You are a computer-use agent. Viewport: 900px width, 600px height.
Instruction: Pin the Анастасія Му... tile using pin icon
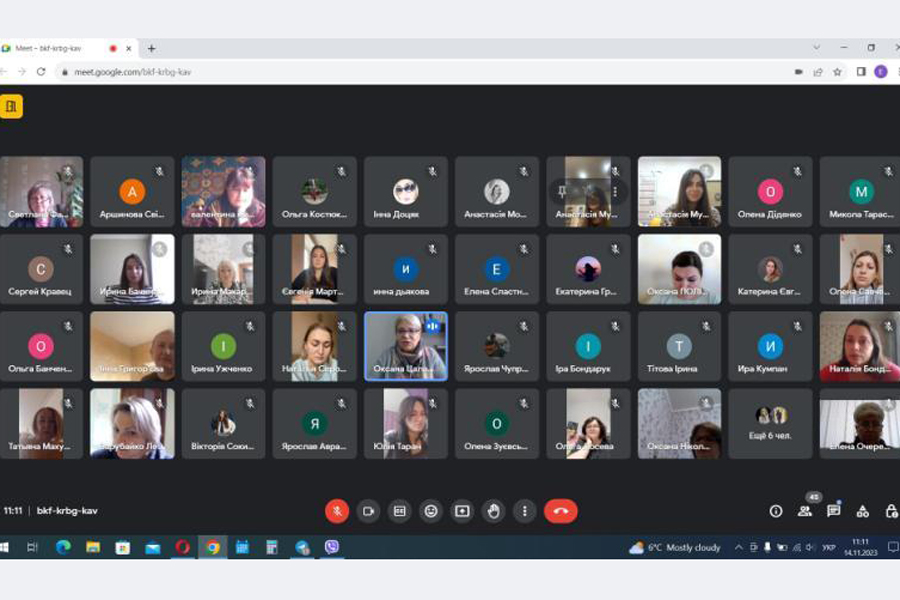(x=562, y=192)
